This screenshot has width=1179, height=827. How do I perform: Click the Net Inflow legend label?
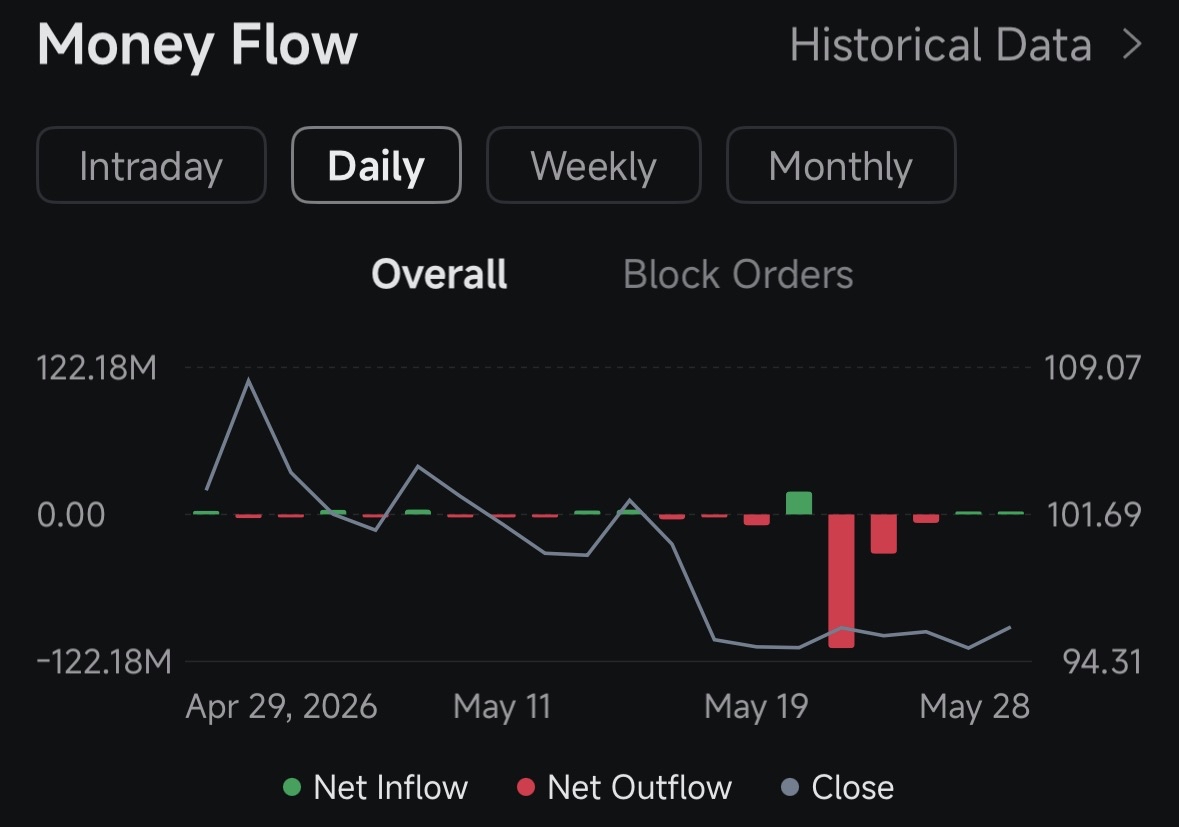(390, 787)
